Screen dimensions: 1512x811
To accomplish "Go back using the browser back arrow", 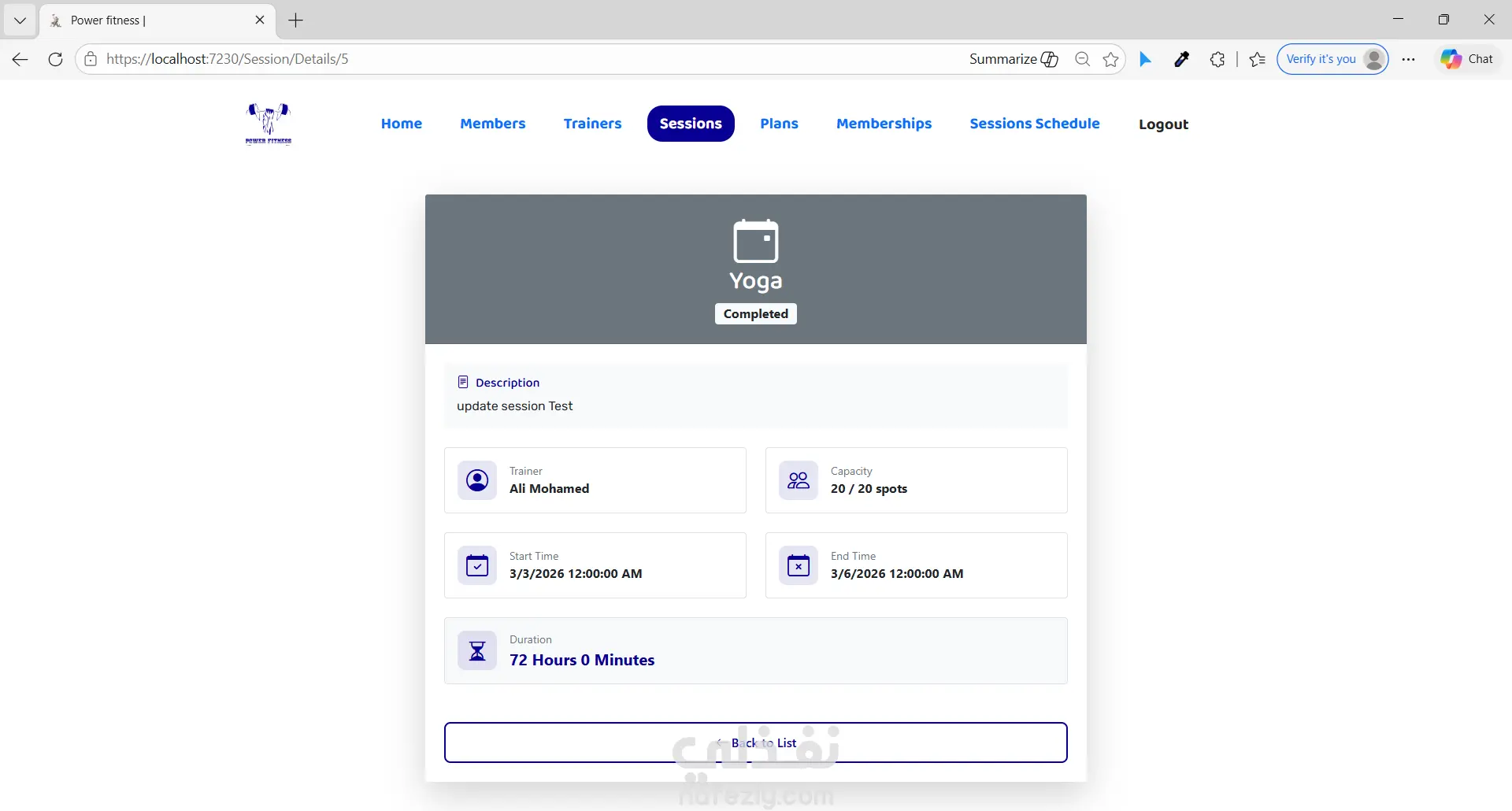I will [20, 59].
